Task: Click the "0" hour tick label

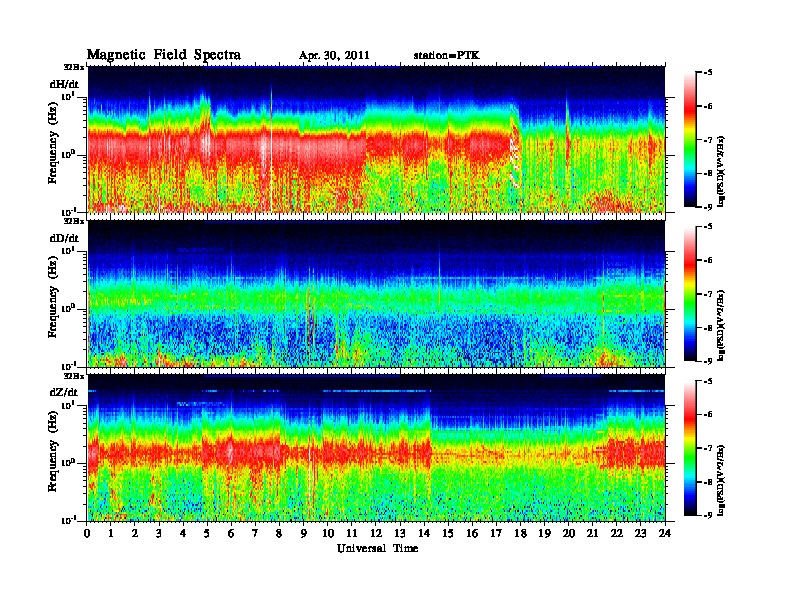Action: point(87,534)
